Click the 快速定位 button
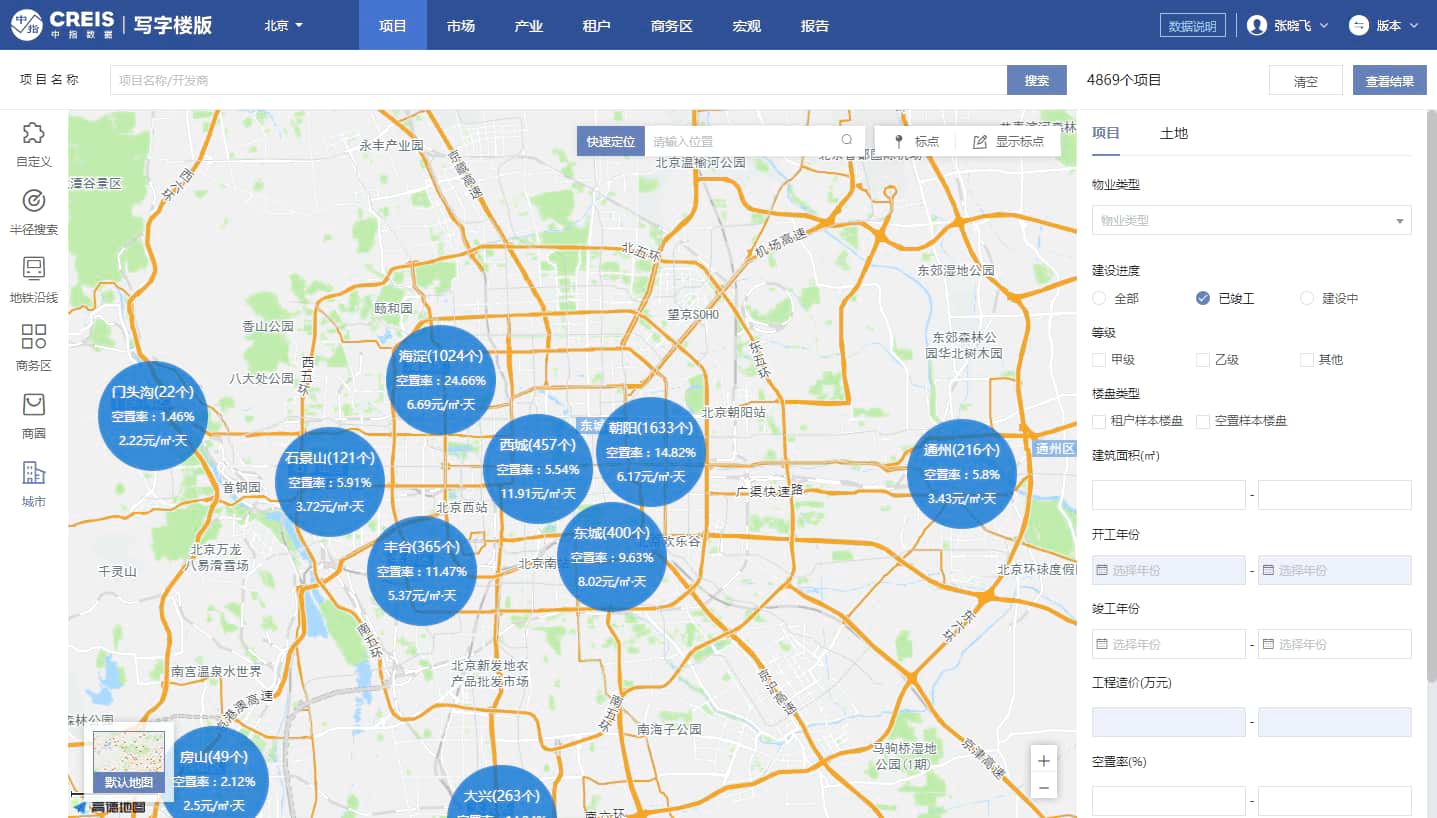1437x818 pixels. pos(610,141)
